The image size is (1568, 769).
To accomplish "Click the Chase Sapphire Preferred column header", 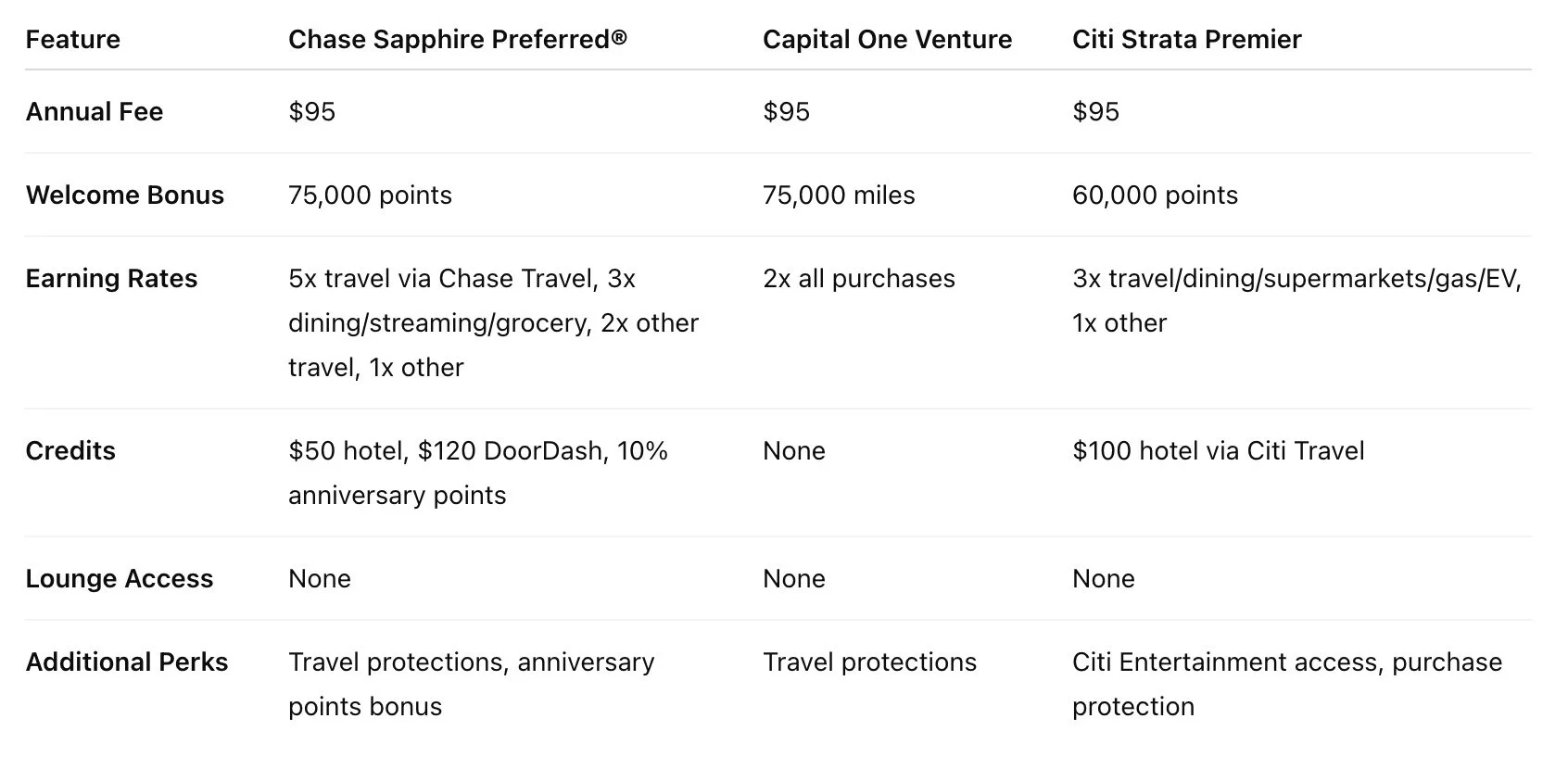I will (x=457, y=39).
